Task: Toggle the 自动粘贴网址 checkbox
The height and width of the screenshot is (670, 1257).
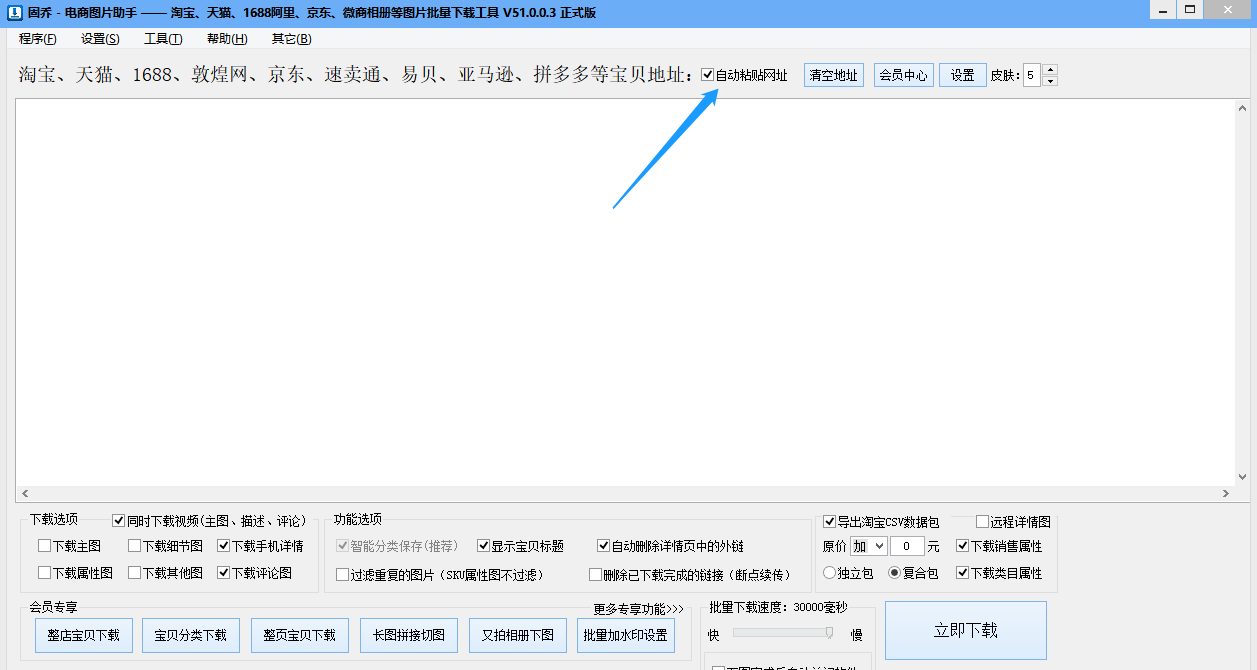Action: pyautogui.click(x=708, y=75)
